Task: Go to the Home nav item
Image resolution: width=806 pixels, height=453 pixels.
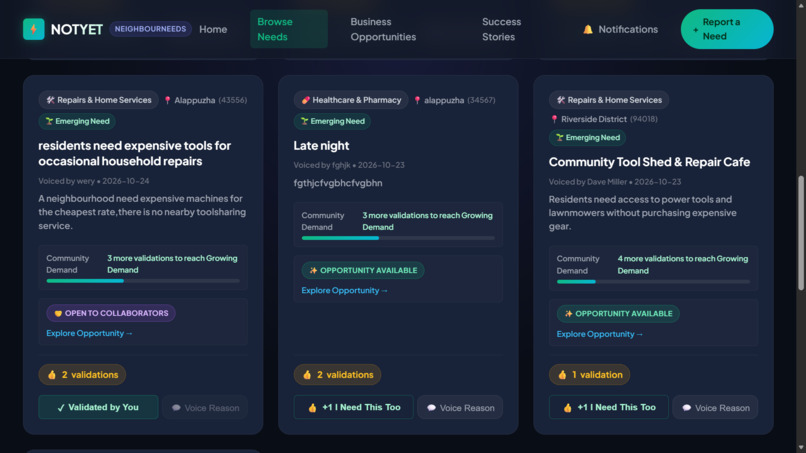Action: (x=213, y=29)
